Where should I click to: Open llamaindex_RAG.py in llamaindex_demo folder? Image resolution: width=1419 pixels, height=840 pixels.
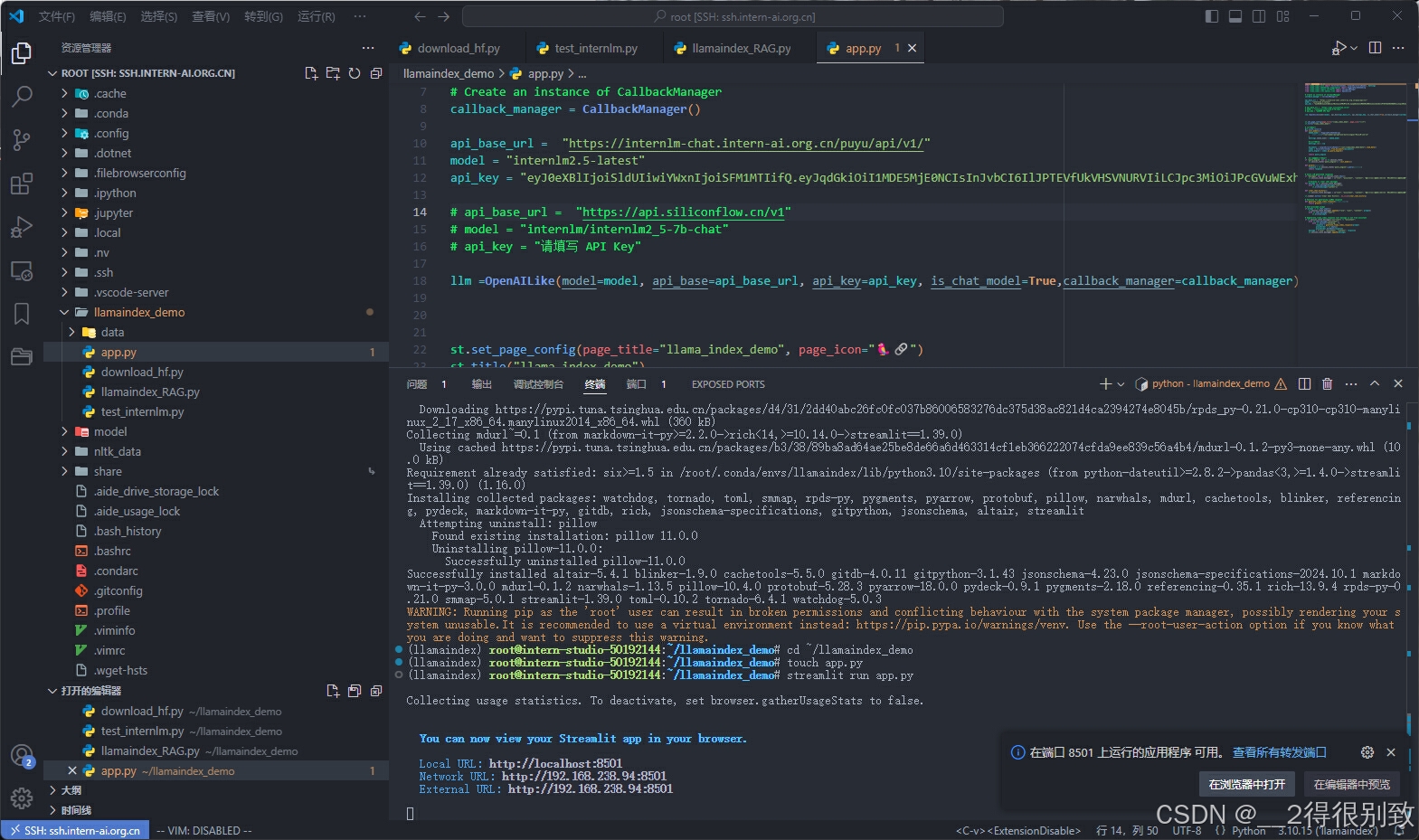[150, 392]
